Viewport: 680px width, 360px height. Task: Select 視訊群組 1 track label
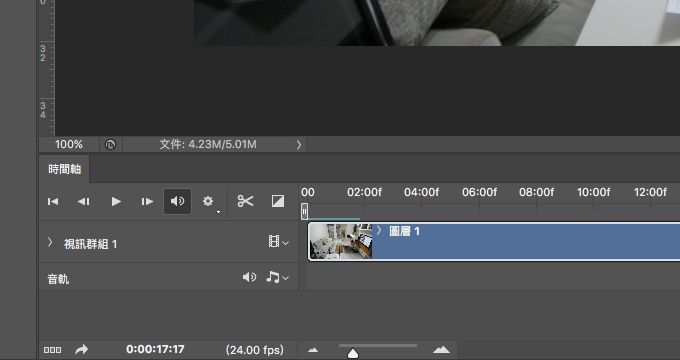[x=91, y=244]
